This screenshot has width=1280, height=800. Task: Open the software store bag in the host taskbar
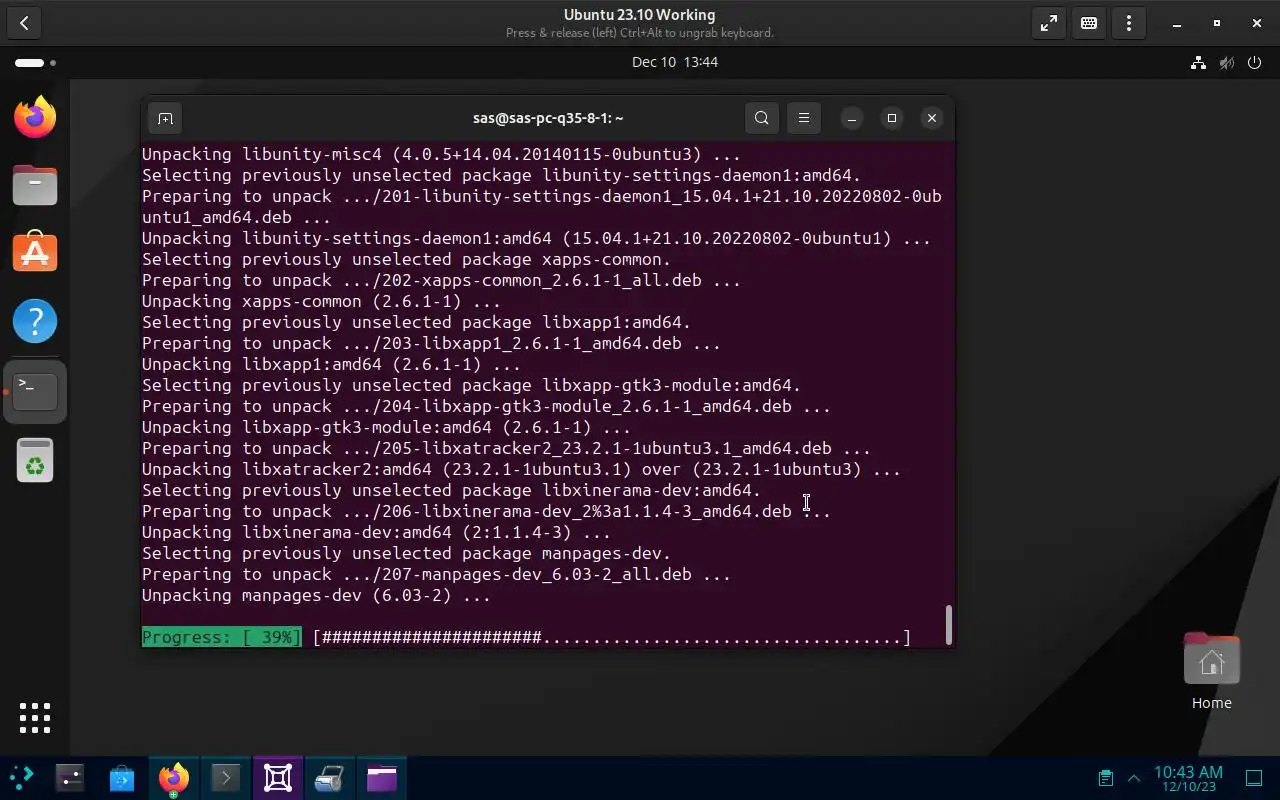click(x=122, y=777)
